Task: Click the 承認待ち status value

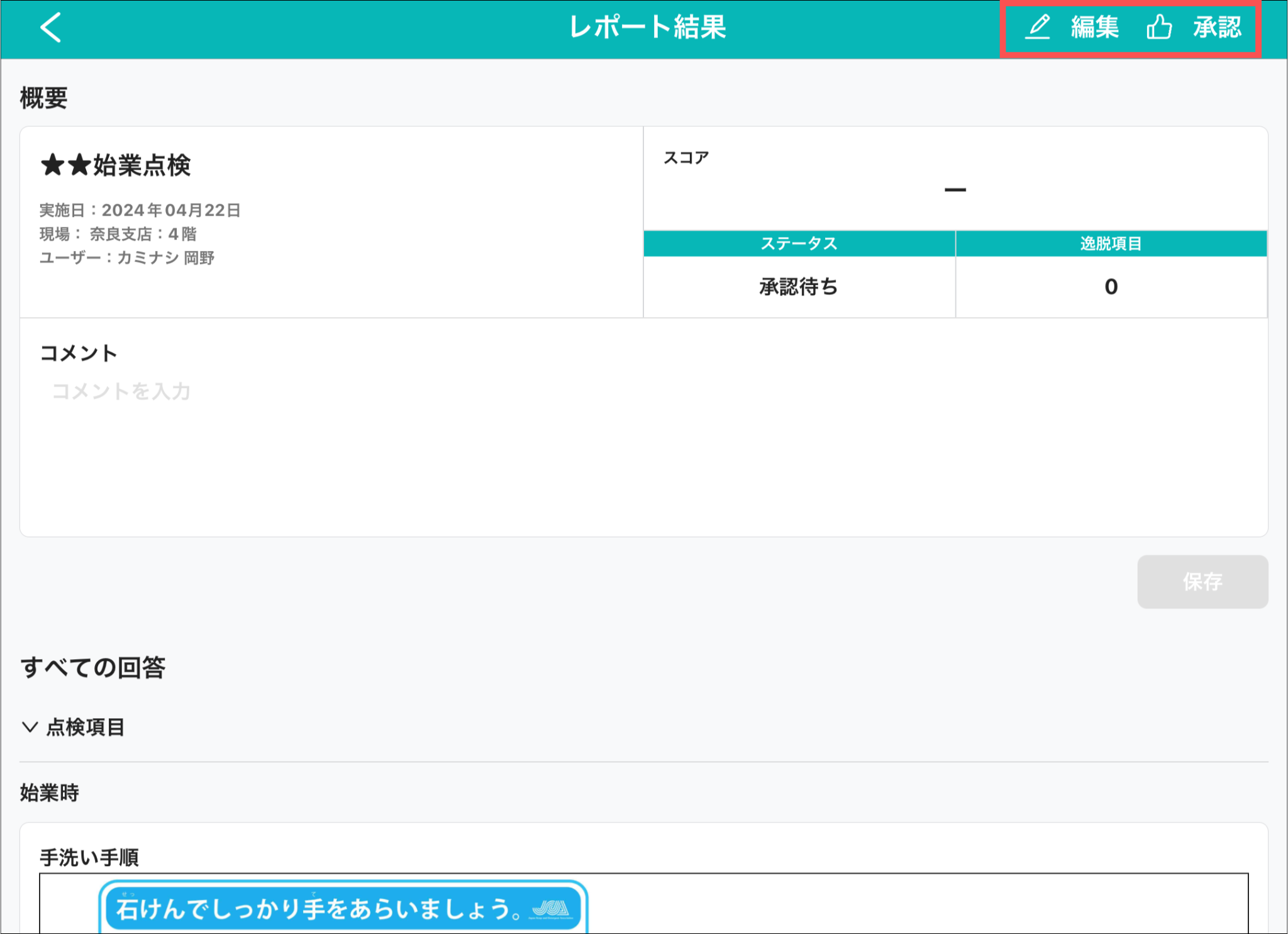Action: (x=799, y=287)
